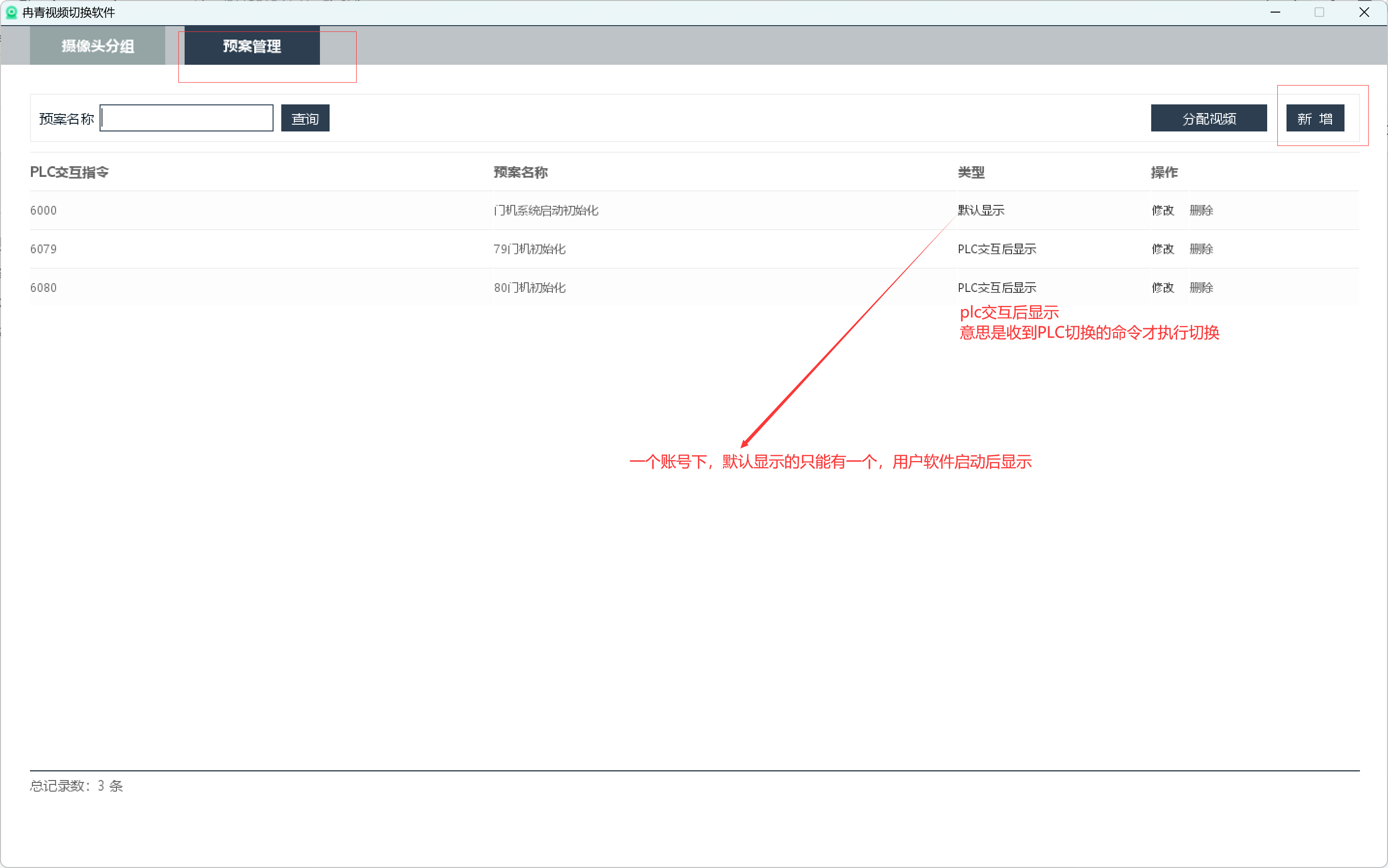This screenshot has height=868, width=1388.
Task: Click the app logo icon in title bar
Action: tap(11, 12)
